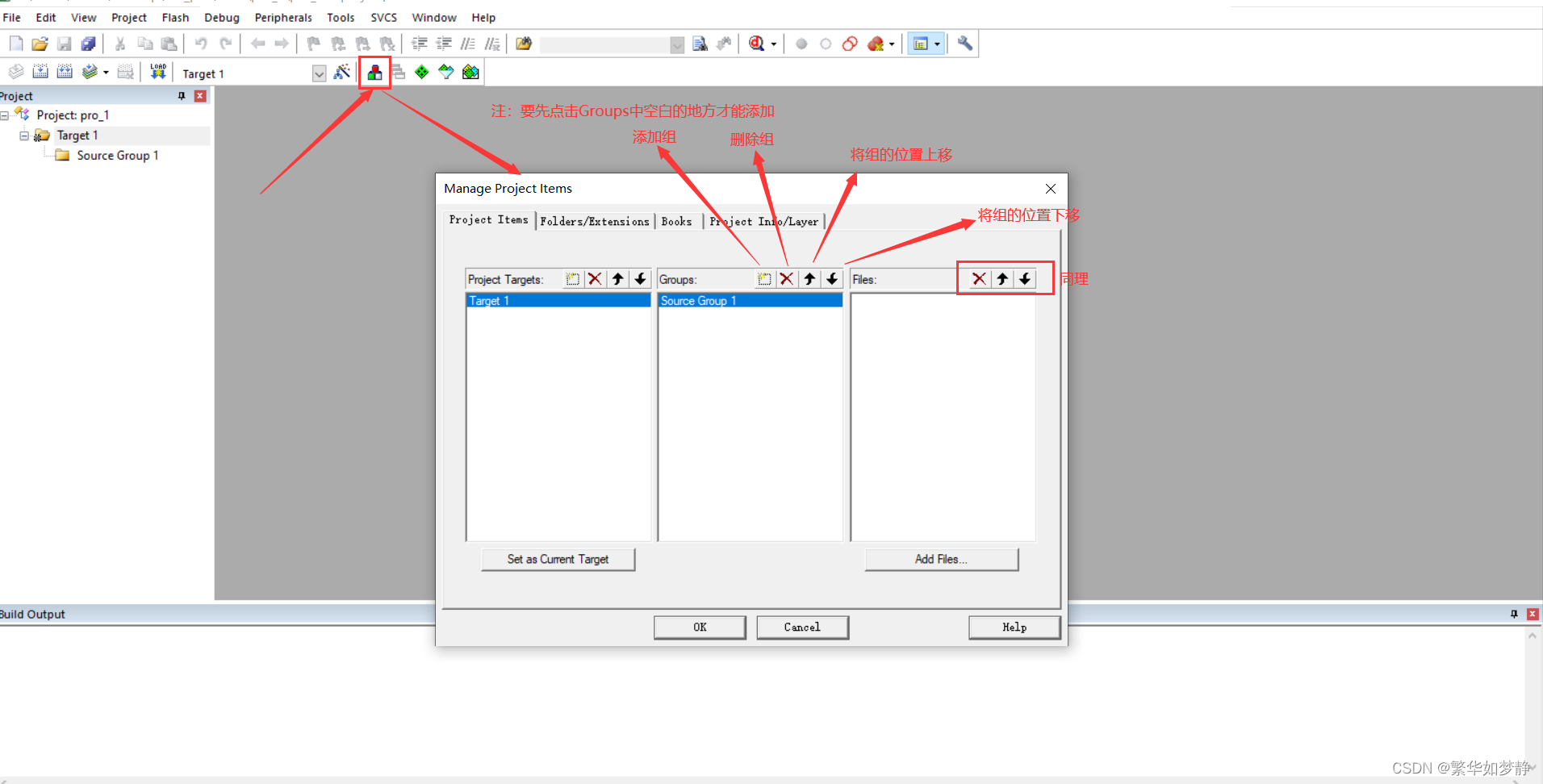Image resolution: width=1543 pixels, height=784 pixels.
Task: Launch the Pack Installer icon
Action: click(x=470, y=73)
